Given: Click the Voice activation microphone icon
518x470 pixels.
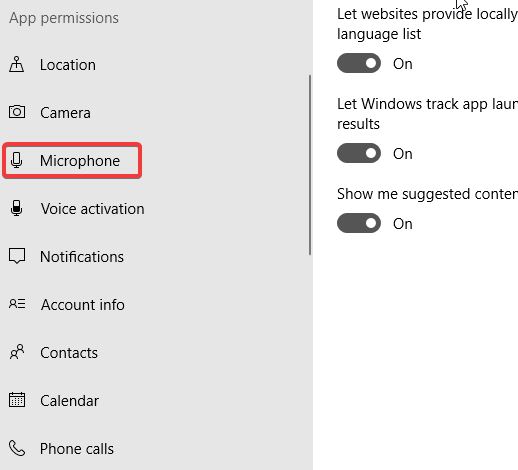Looking at the screenshot, I should pos(16,208).
